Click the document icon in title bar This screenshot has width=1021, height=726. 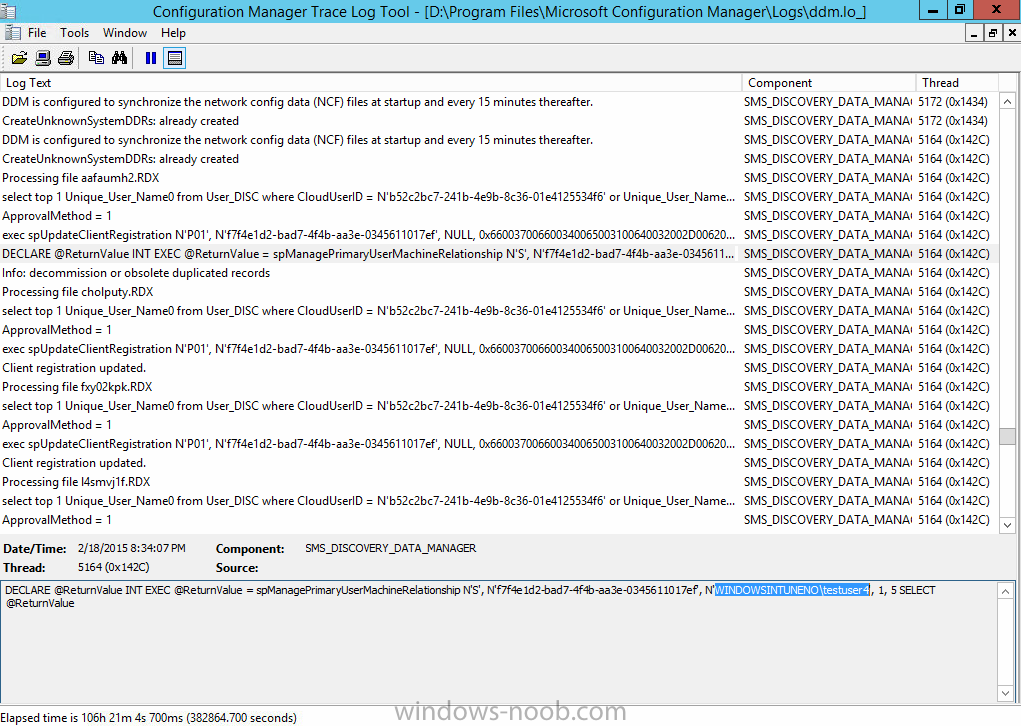tap(8, 11)
